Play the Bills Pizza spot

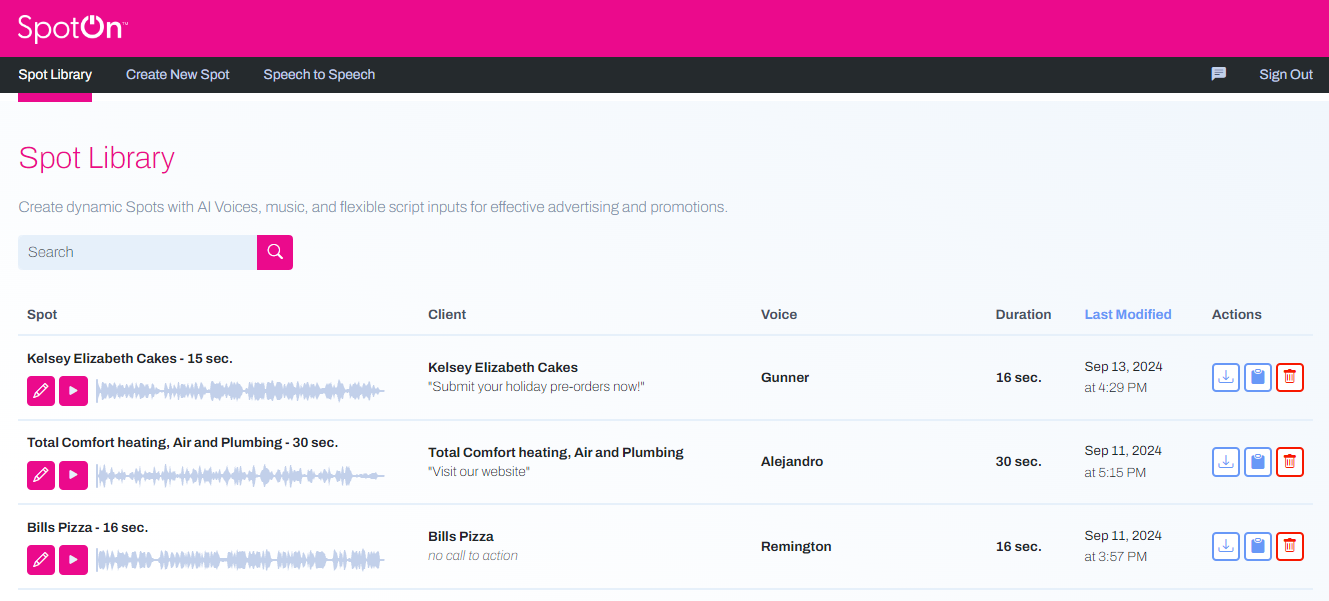(73, 560)
